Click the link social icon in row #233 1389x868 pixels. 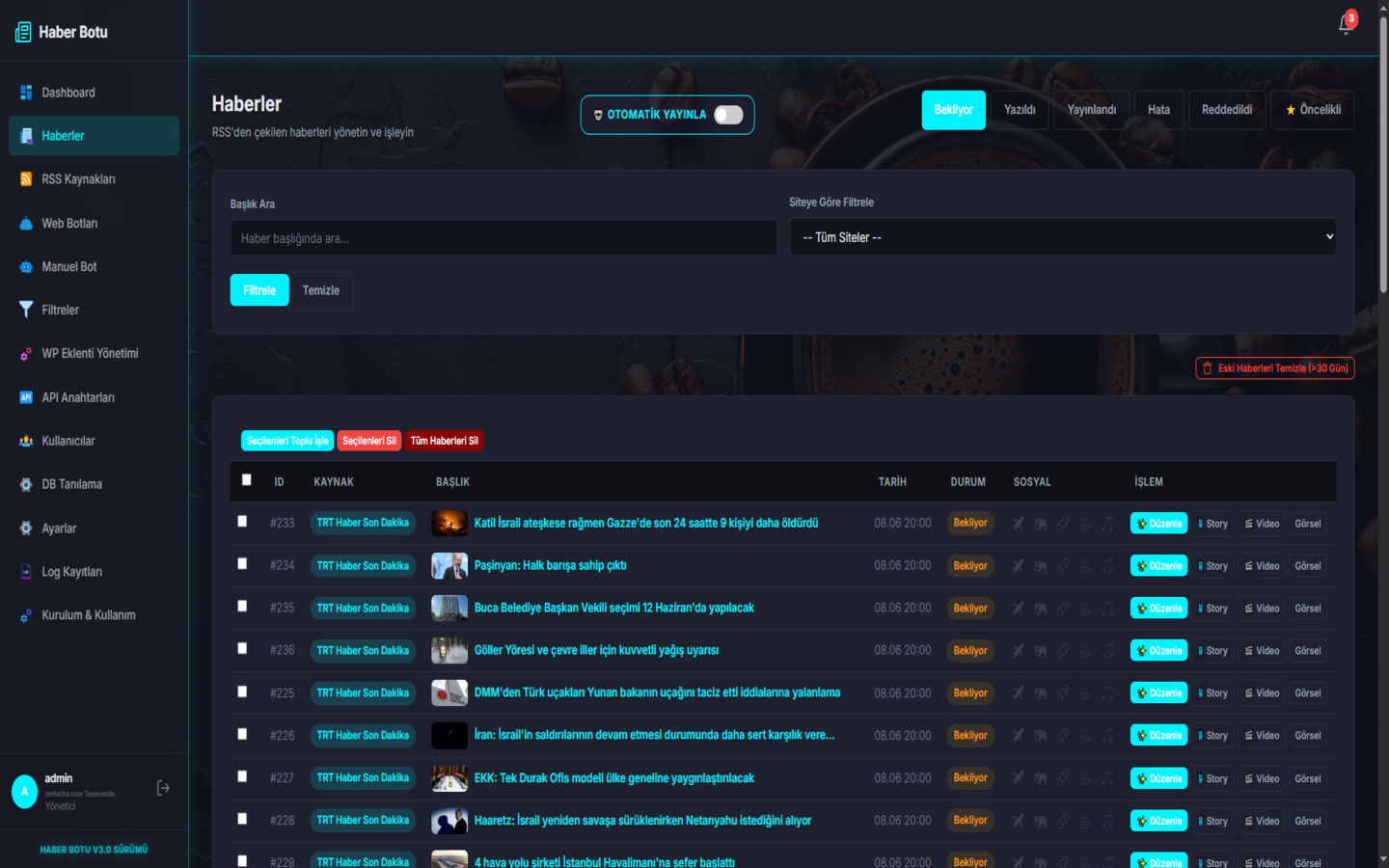[x=1063, y=524]
